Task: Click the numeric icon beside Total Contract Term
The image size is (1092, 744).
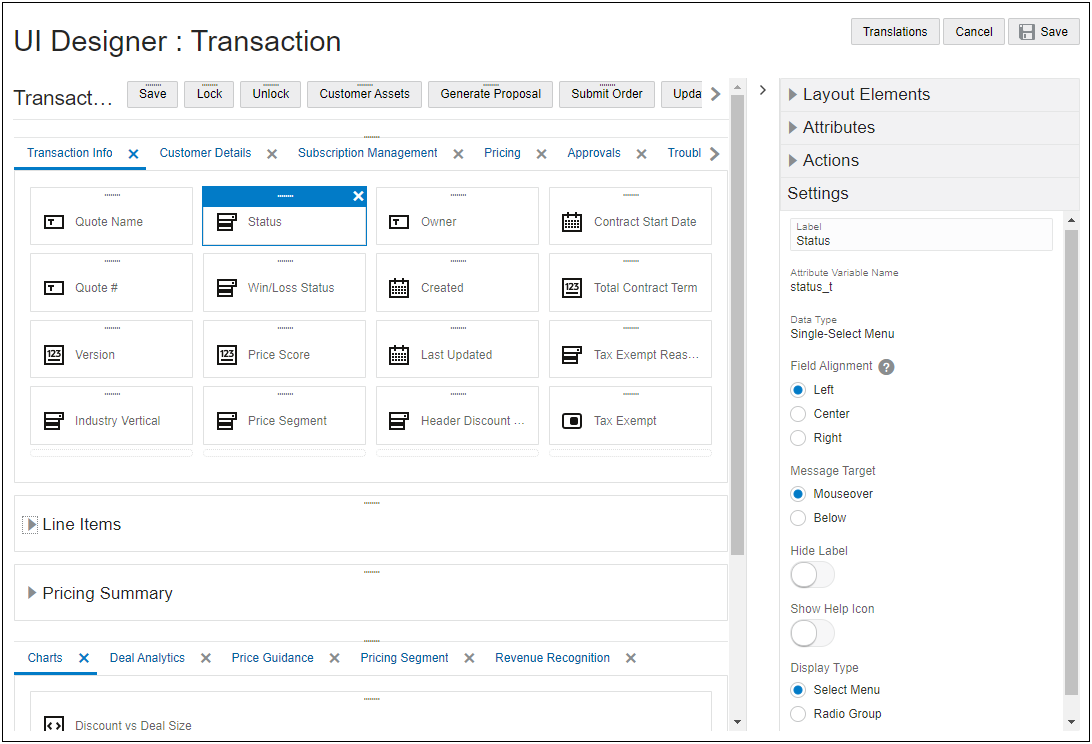Action: (x=572, y=288)
